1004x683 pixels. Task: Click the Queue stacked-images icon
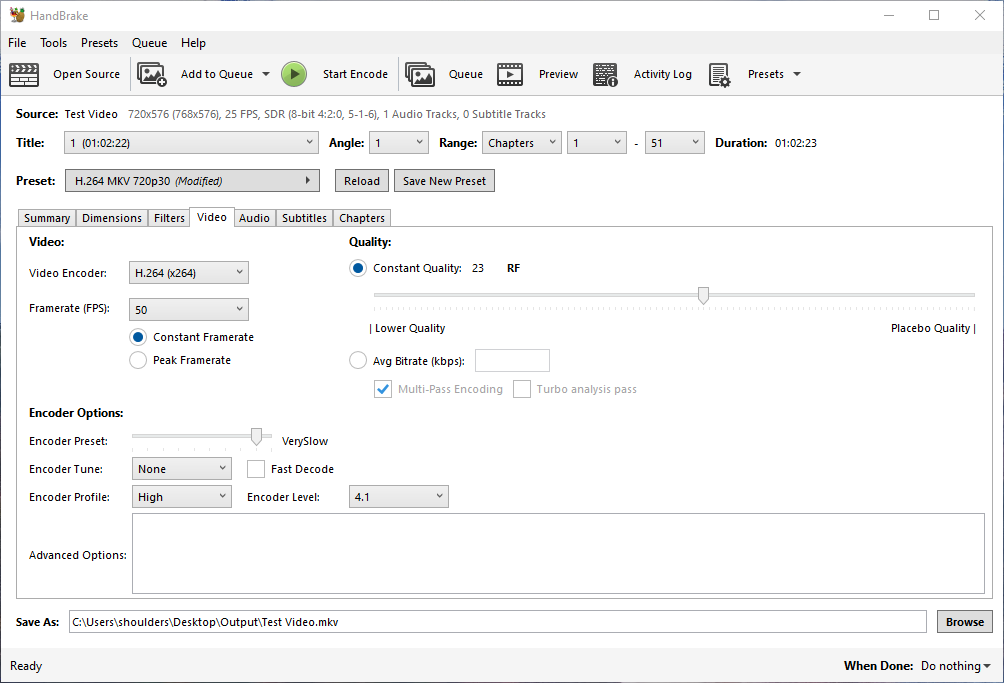(420, 74)
